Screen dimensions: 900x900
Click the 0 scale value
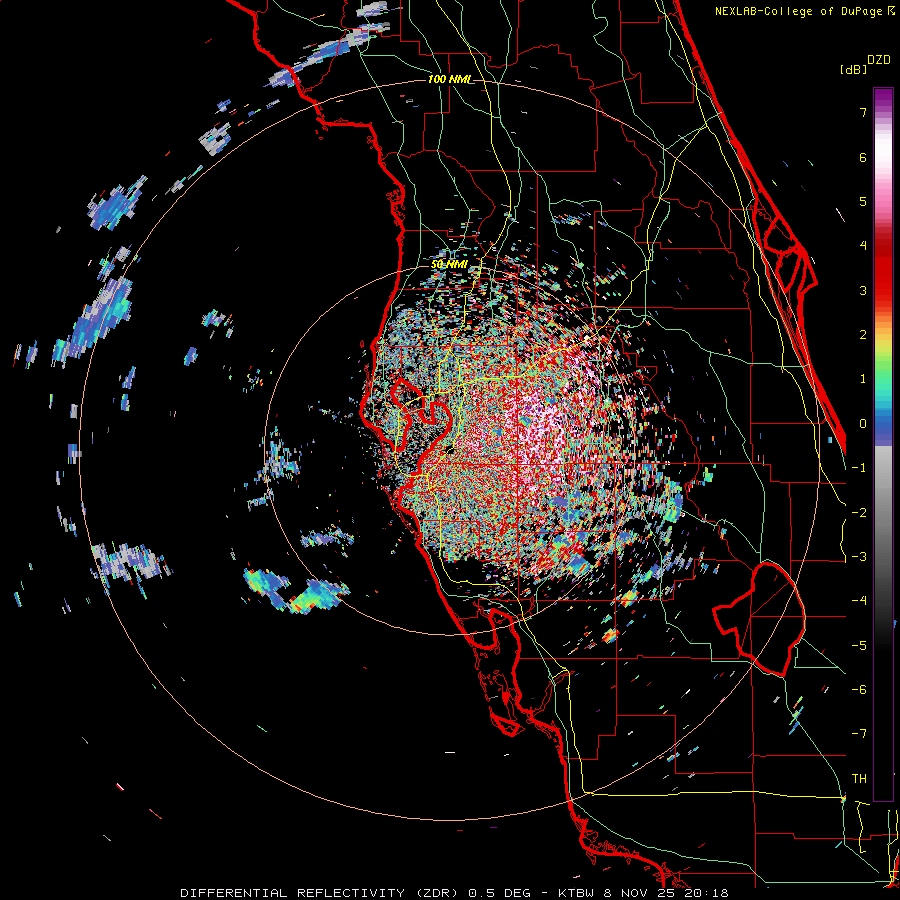point(863,424)
